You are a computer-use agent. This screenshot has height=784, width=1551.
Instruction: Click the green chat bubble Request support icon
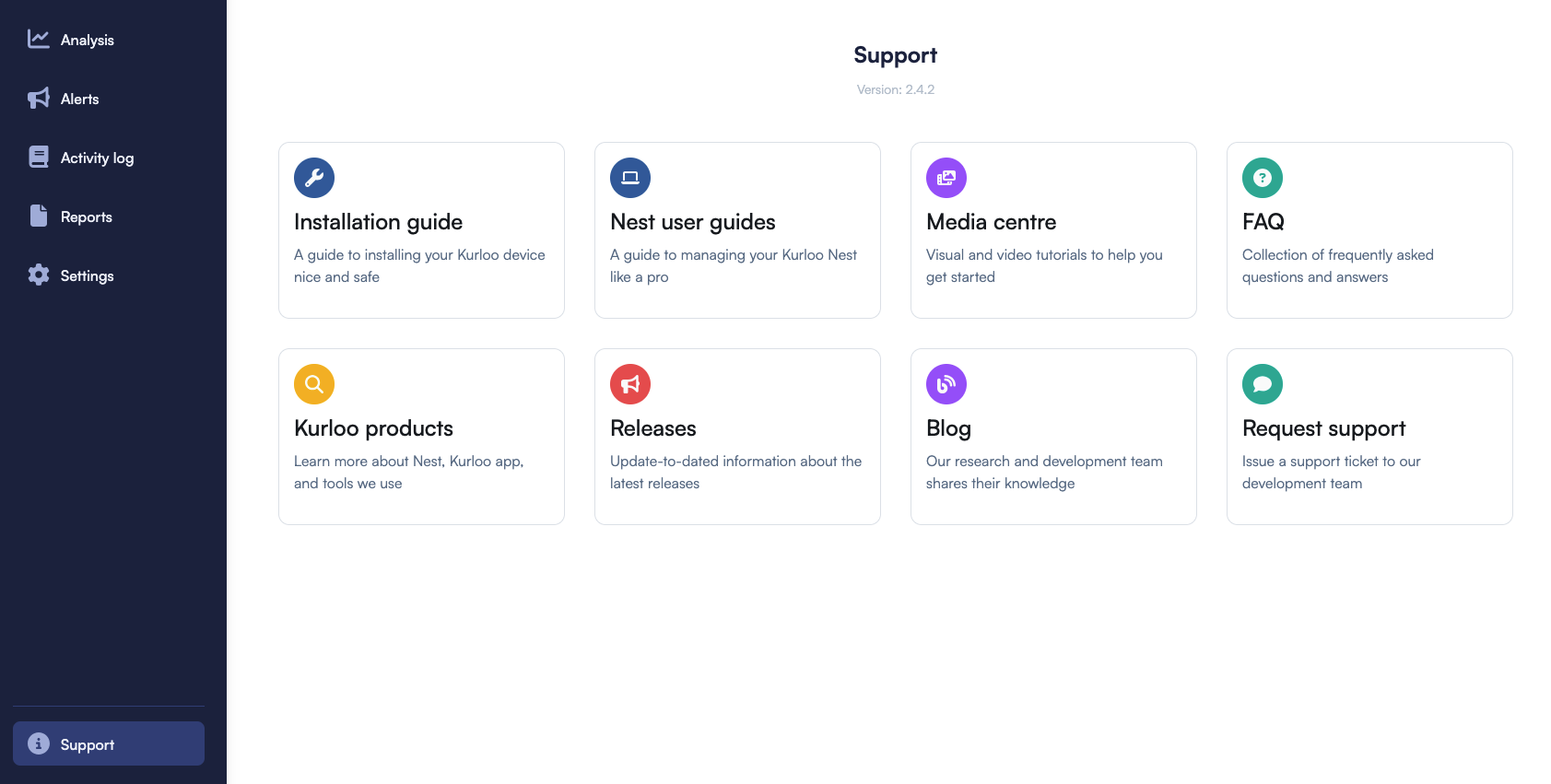click(x=1263, y=384)
